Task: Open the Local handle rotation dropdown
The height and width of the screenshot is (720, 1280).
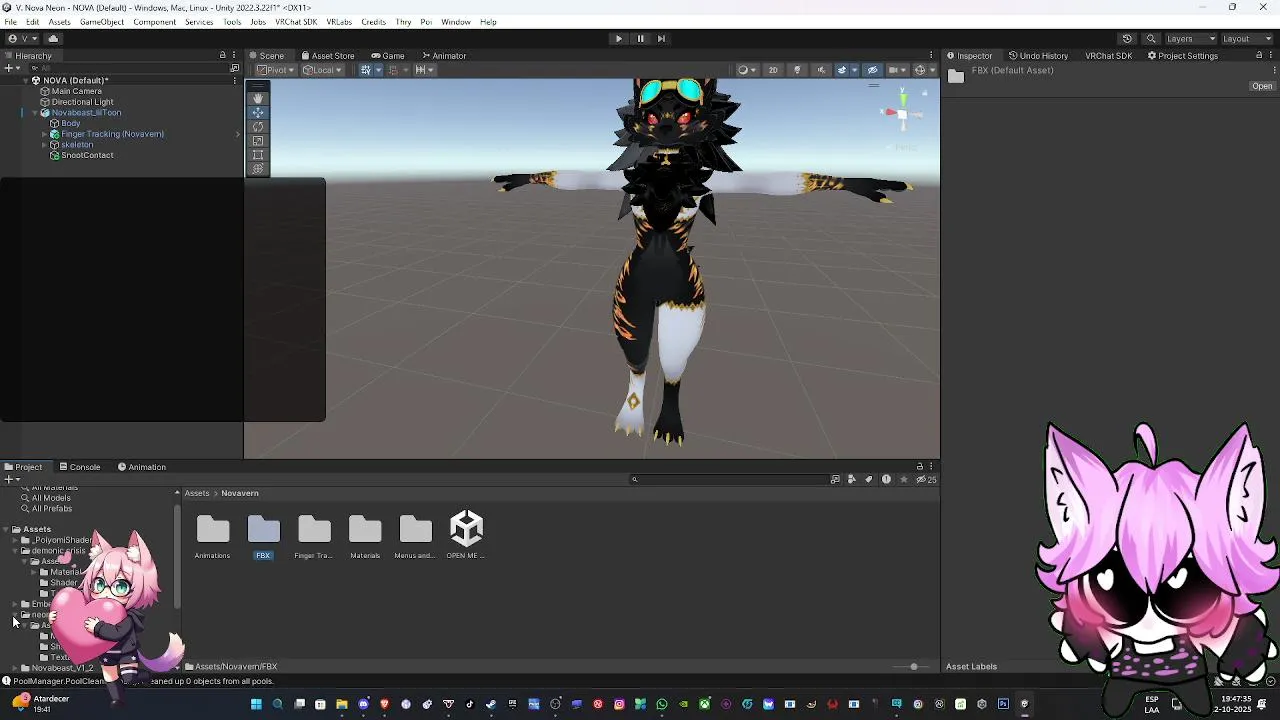Action: [322, 70]
